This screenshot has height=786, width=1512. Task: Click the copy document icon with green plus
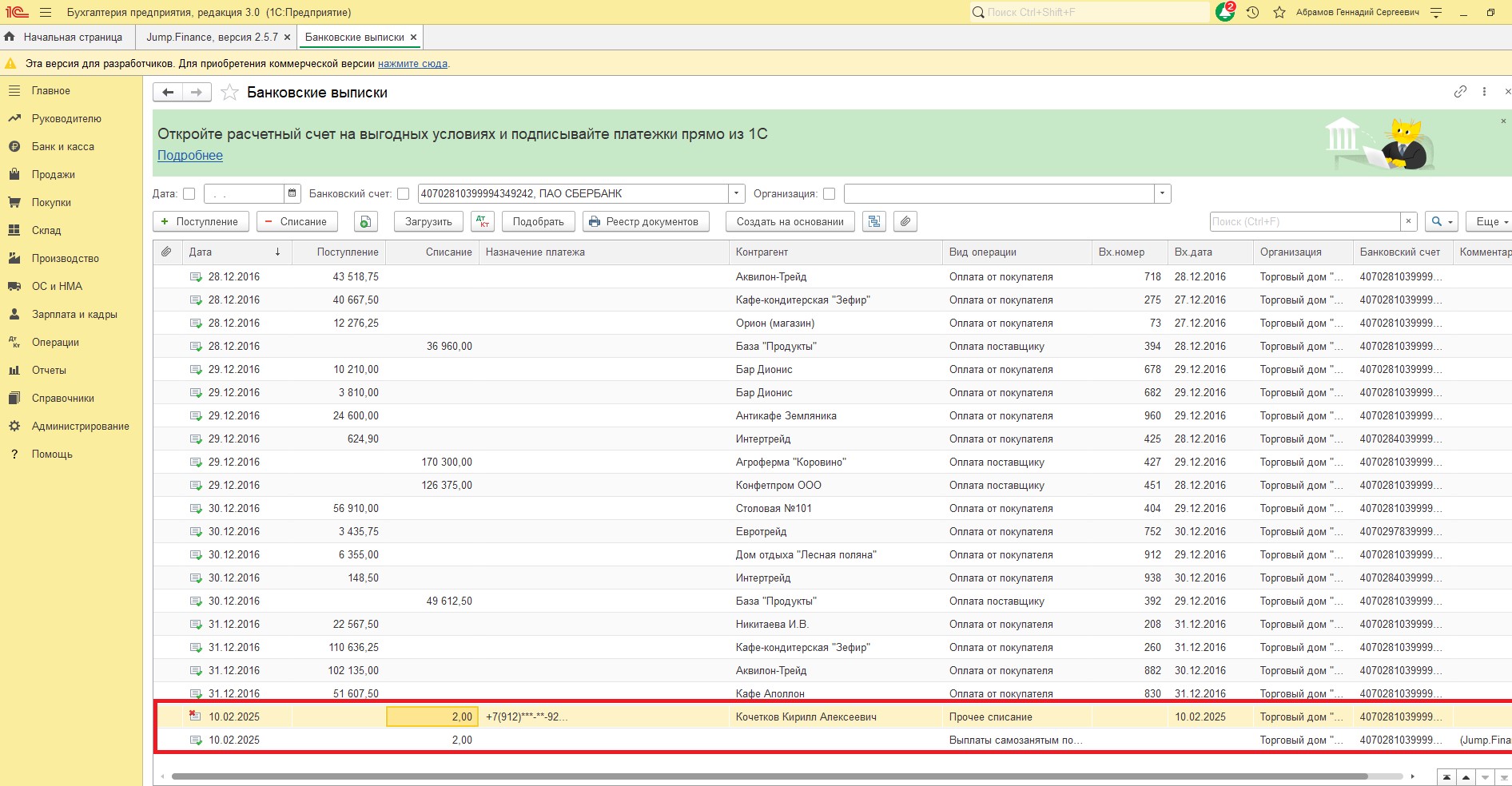tap(365, 221)
